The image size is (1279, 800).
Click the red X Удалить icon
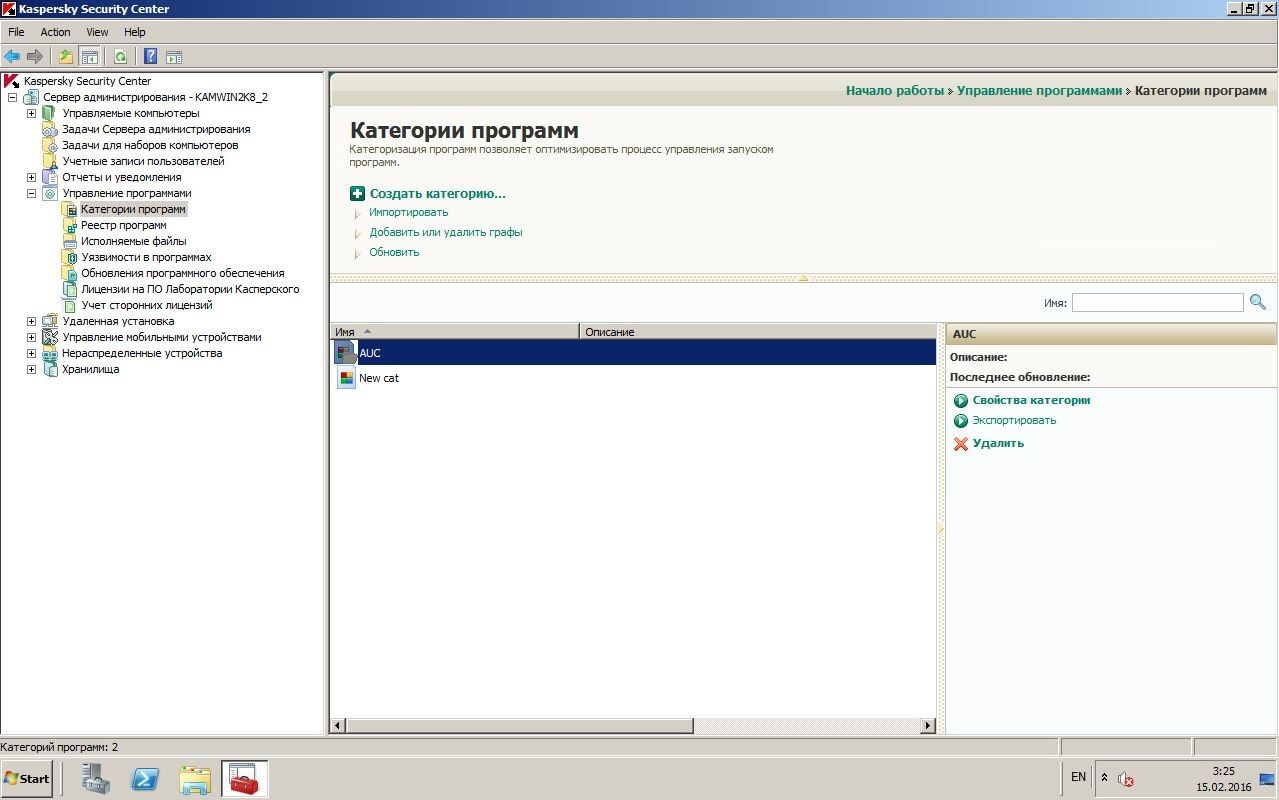(961, 444)
